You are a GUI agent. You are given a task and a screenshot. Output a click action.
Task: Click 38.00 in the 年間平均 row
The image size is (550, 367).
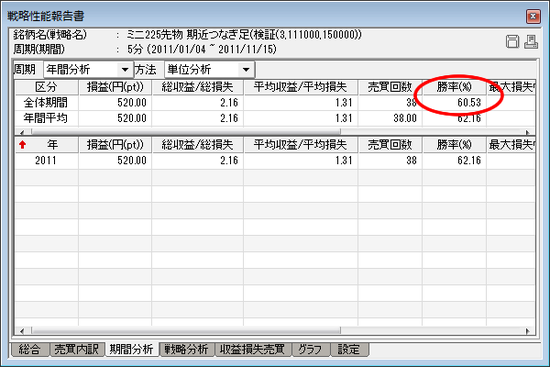[405, 118]
